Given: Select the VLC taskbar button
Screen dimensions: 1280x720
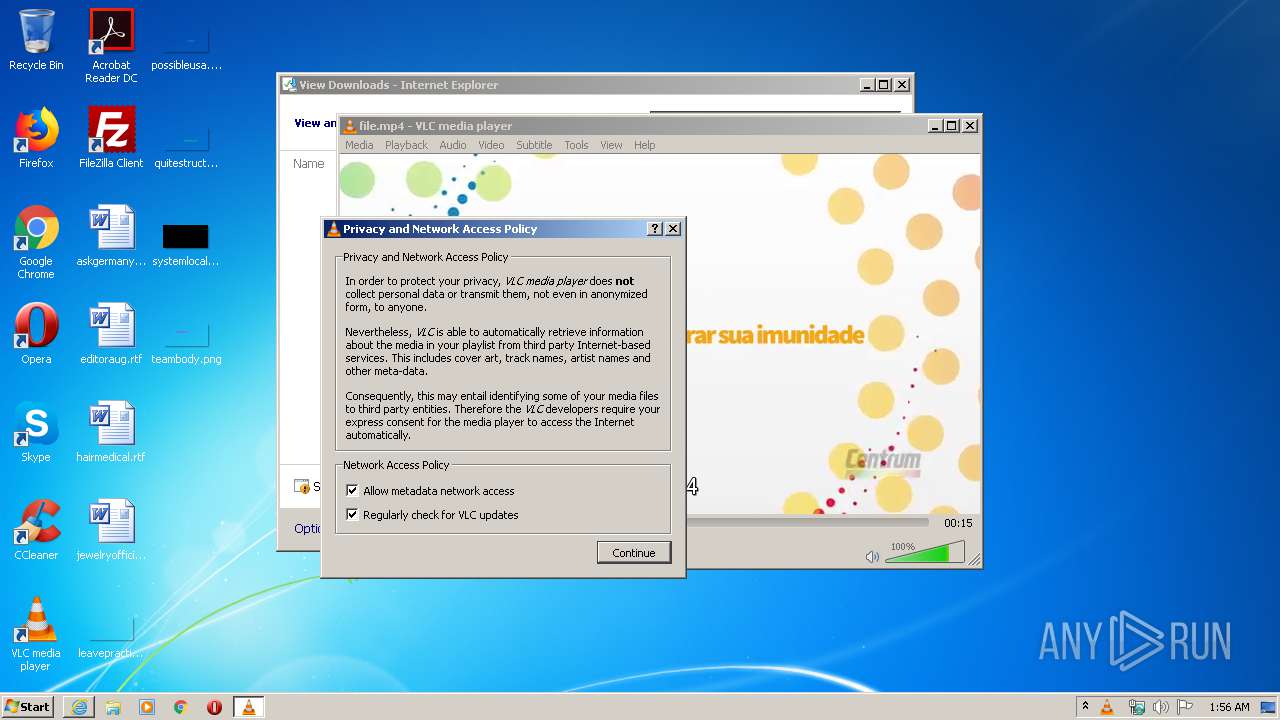Looking at the screenshot, I should point(248,707).
